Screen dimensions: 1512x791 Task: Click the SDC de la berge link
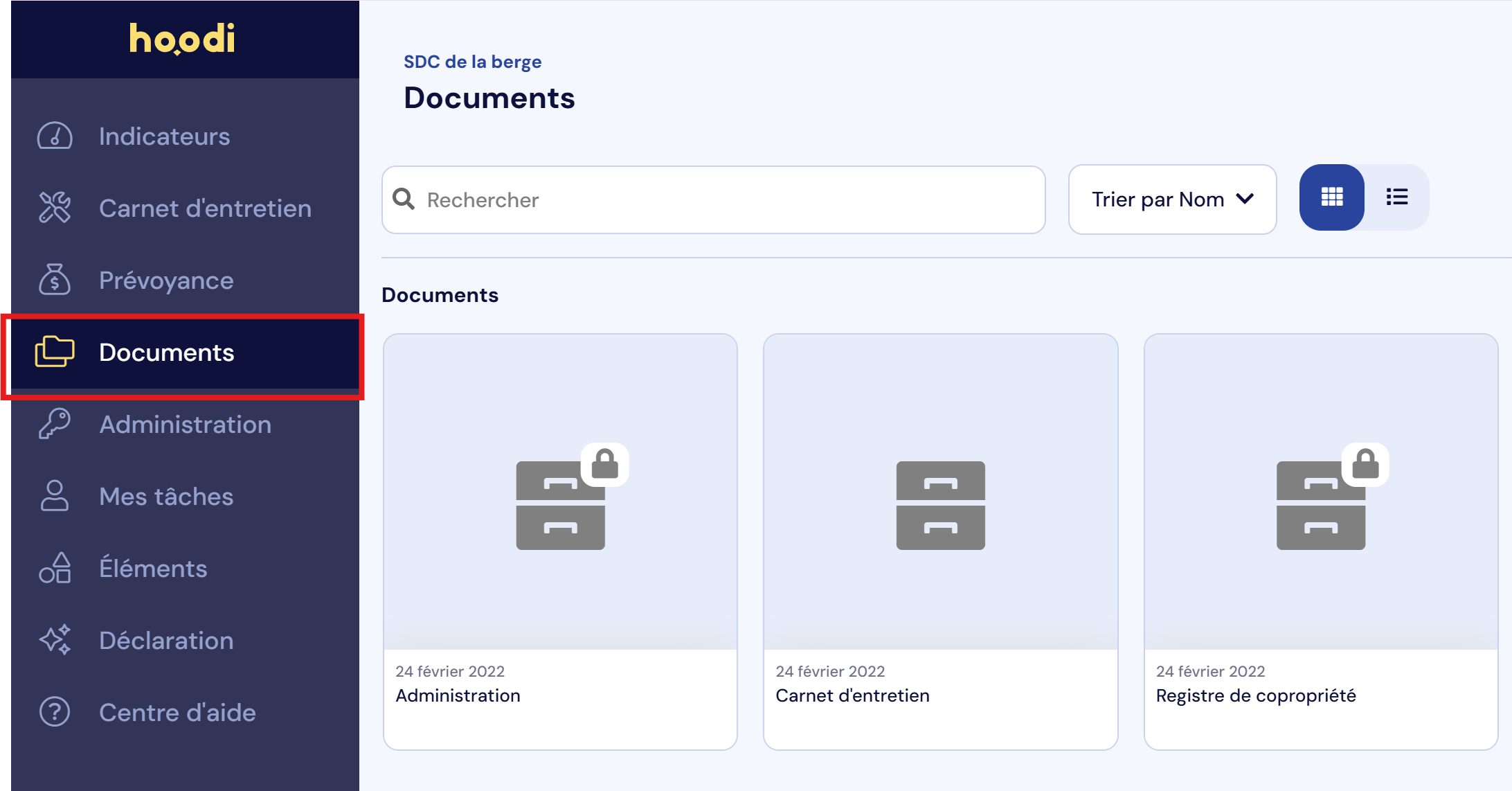point(472,62)
